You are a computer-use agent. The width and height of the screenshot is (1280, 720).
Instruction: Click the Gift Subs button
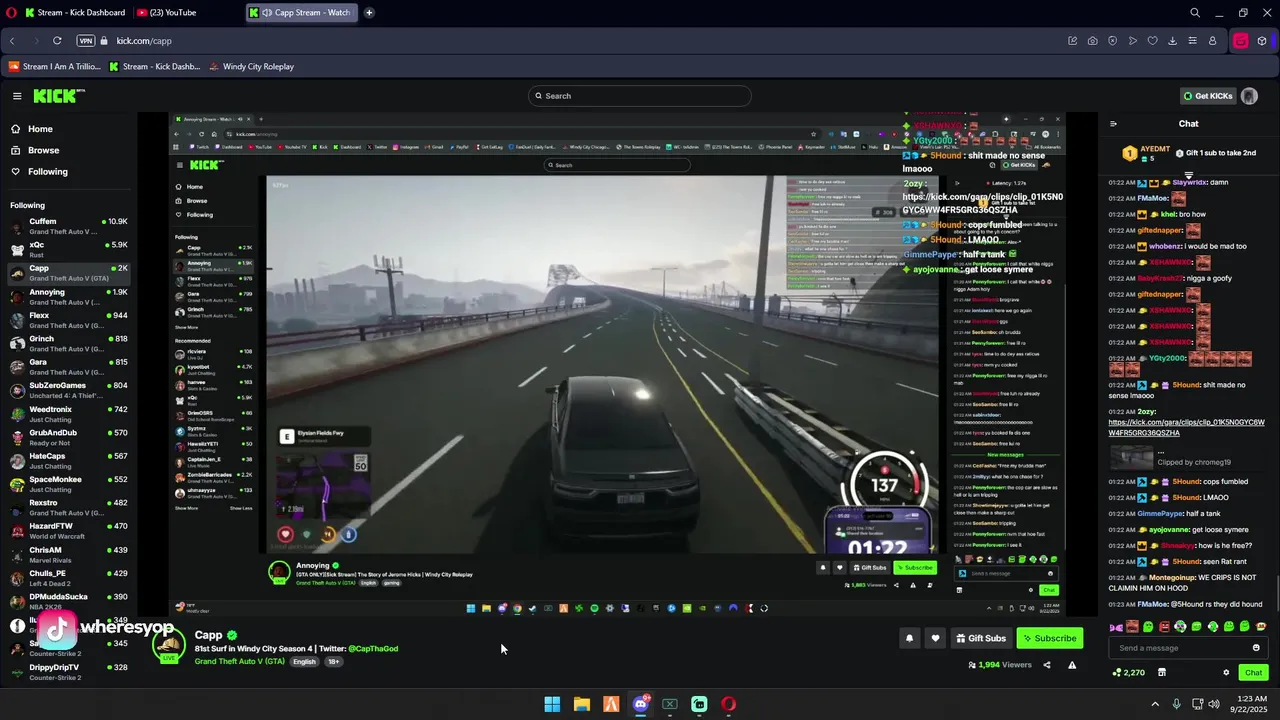pyautogui.click(x=980, y=638)
